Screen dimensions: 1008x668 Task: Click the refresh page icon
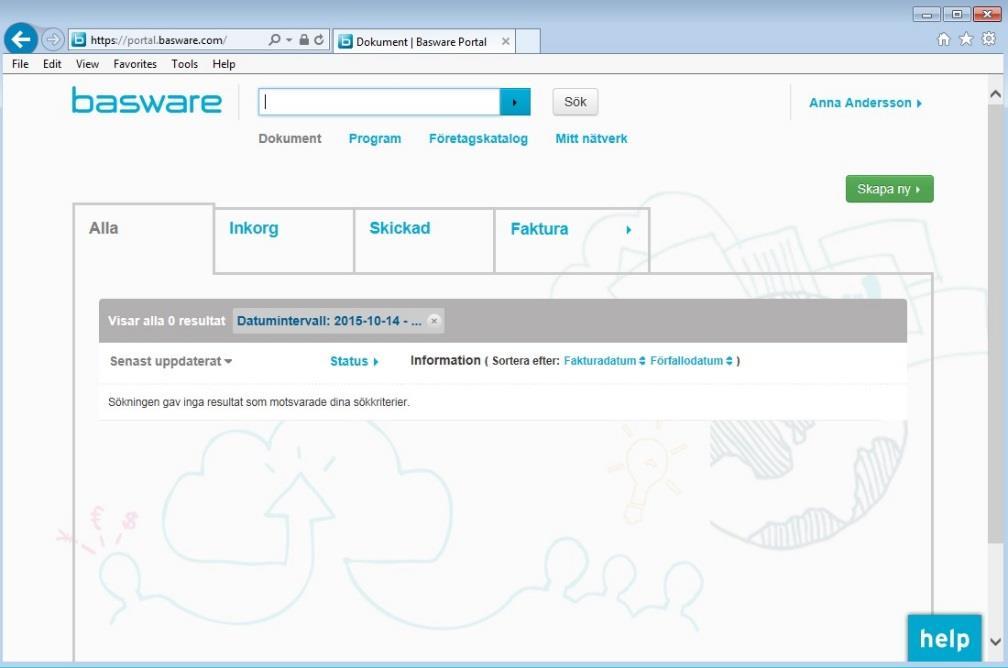click(x=319, y=40)
